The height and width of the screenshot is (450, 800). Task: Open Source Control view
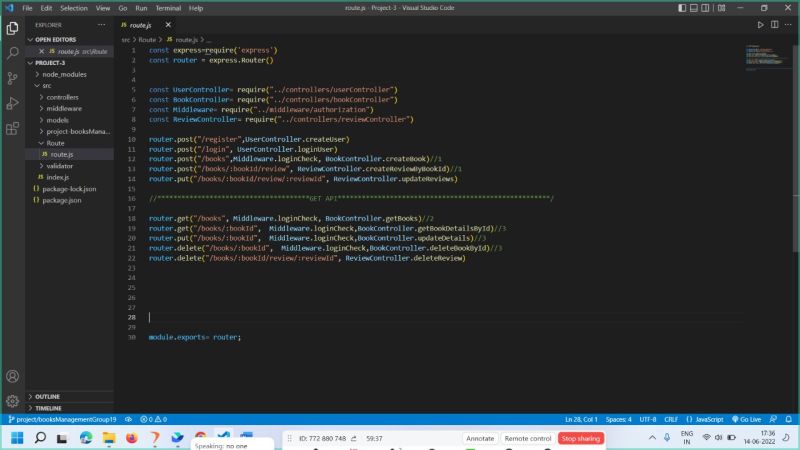point(12,78)
